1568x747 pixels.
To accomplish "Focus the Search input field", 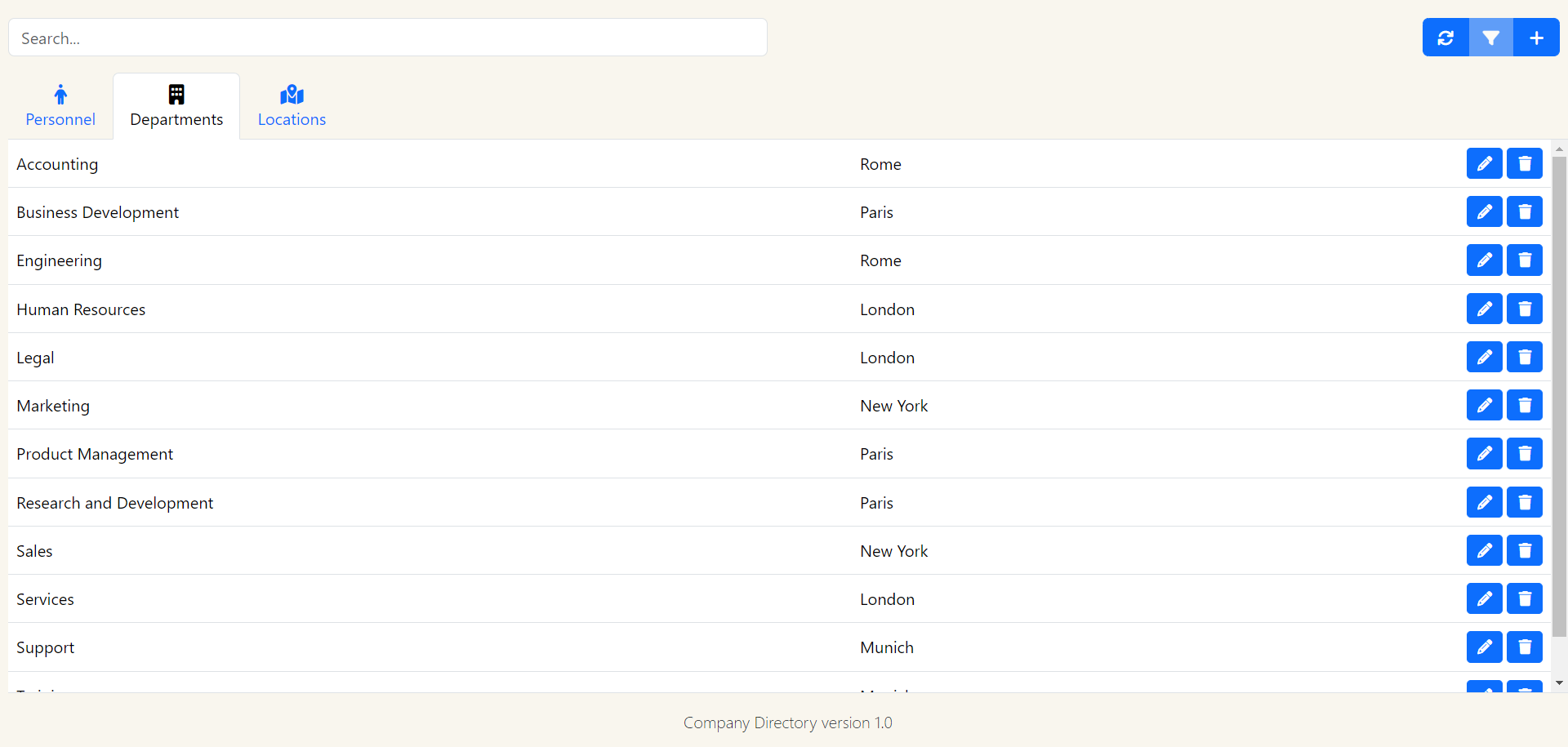I will 387,38.
